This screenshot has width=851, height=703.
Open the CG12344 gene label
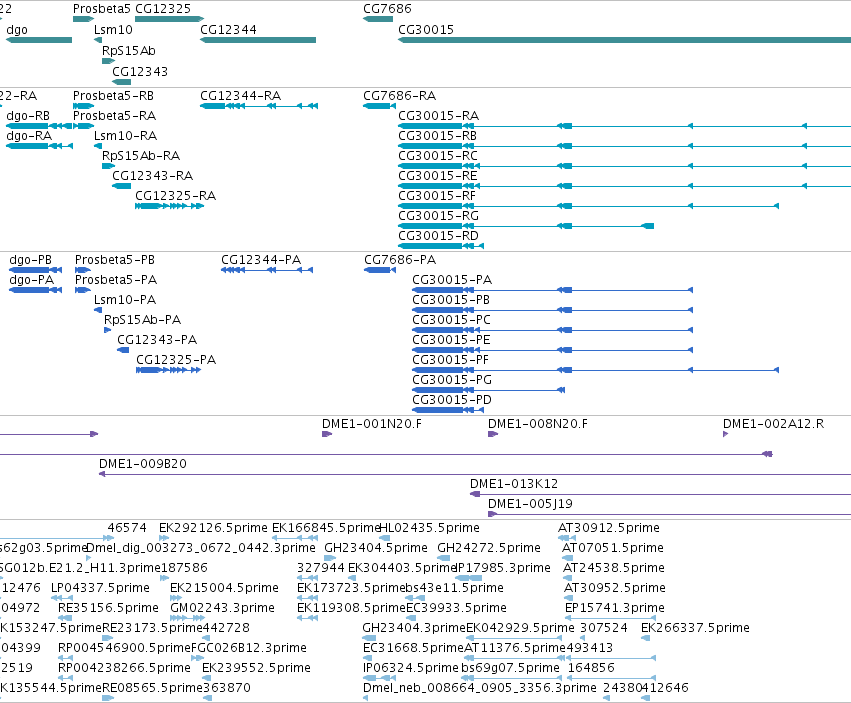click(228, 30)
